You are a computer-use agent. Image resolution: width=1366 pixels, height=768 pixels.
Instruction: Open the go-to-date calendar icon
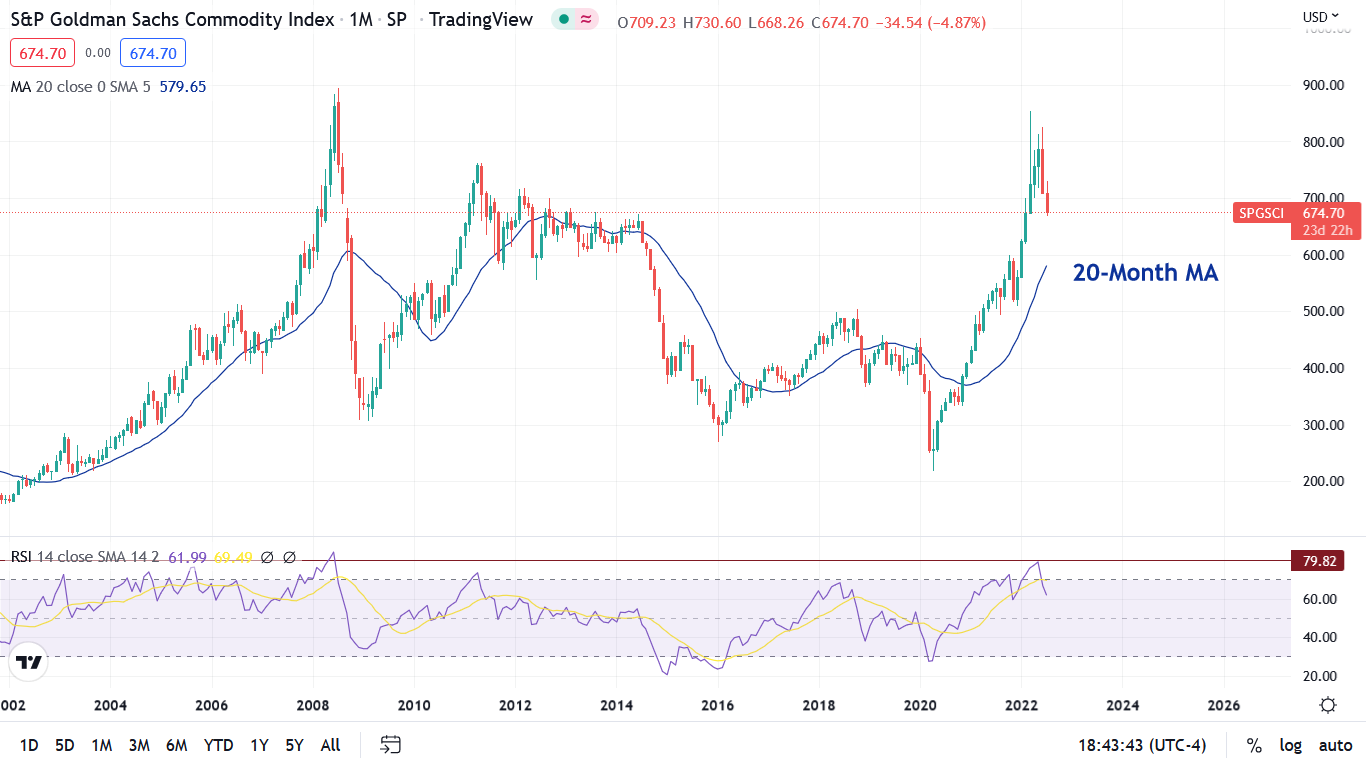(x=391, y=745)
